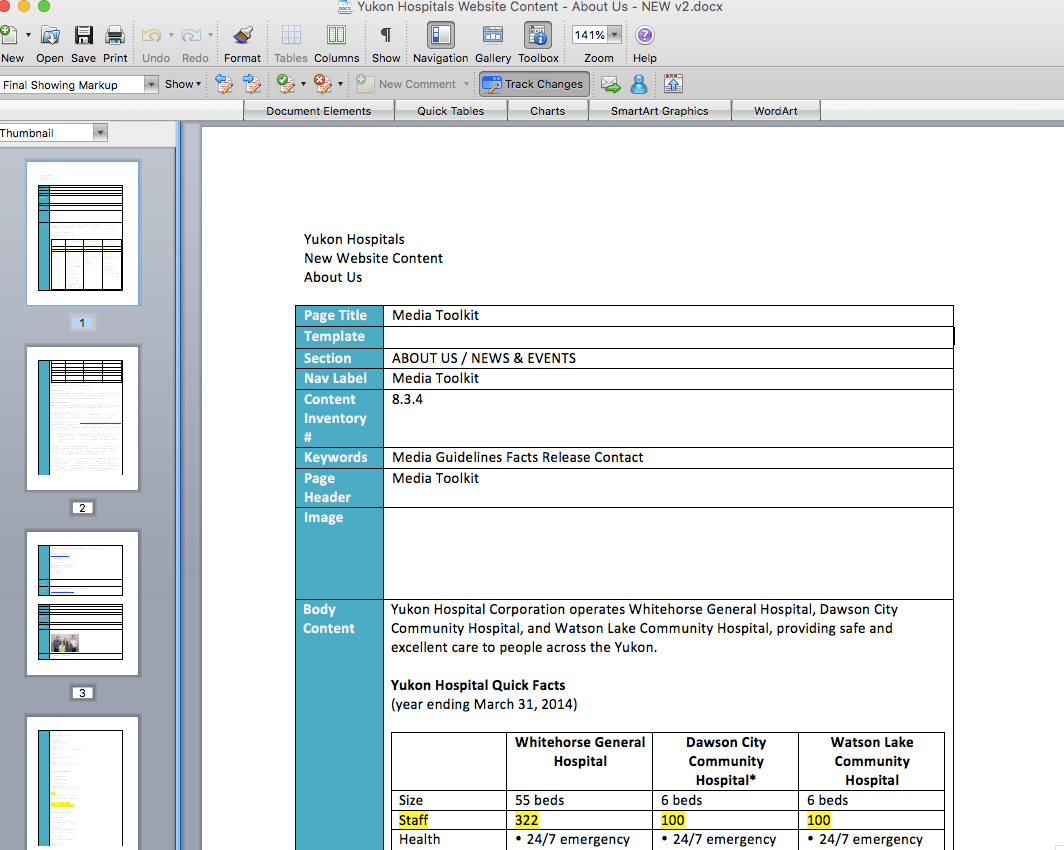Open Help with the question mark icon

point(645,35)
